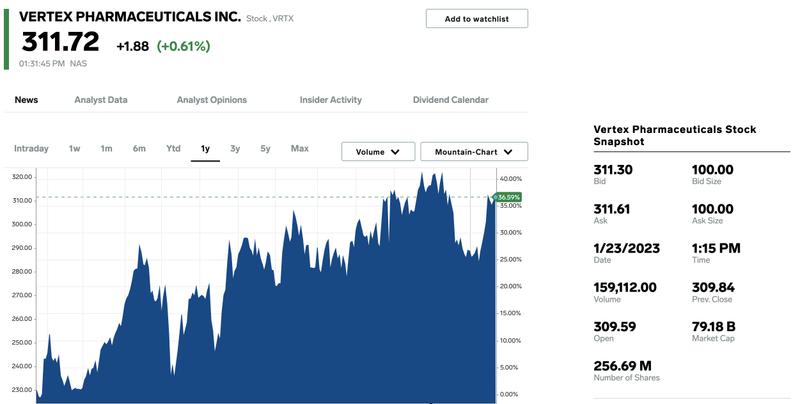This screenshot has height=404, width=800.
Task: Click the Prev. Close value 309.84
Action: 713,287
